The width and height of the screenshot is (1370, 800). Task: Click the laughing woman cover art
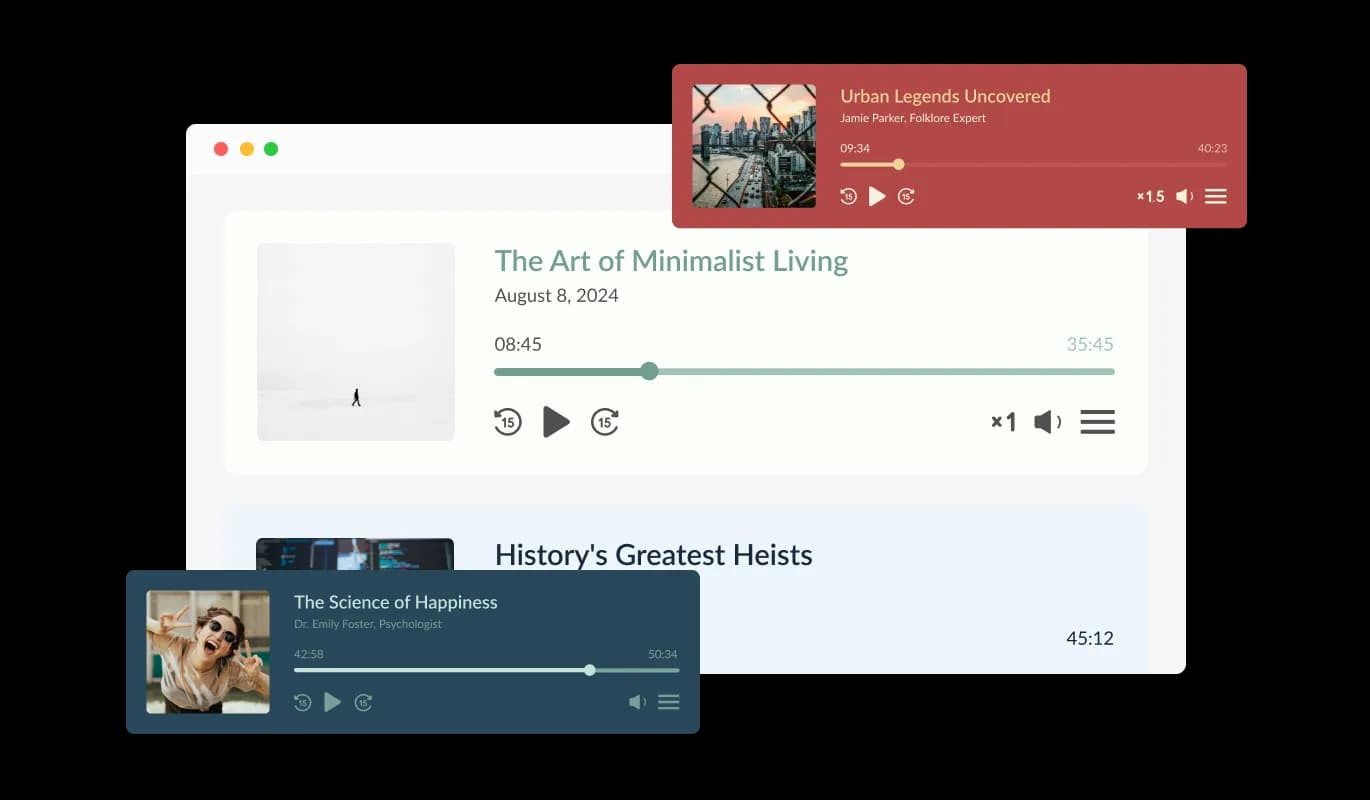(x=208, y=652)
